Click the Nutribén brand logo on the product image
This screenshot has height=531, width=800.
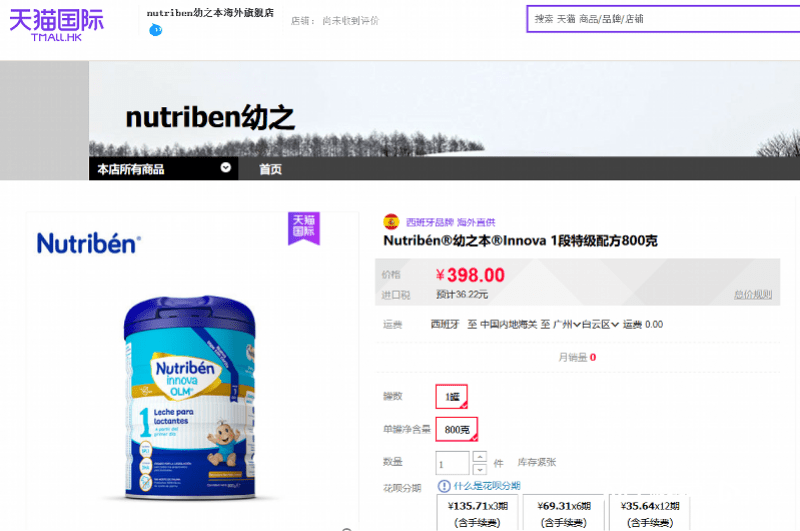[x=89, y=243]
